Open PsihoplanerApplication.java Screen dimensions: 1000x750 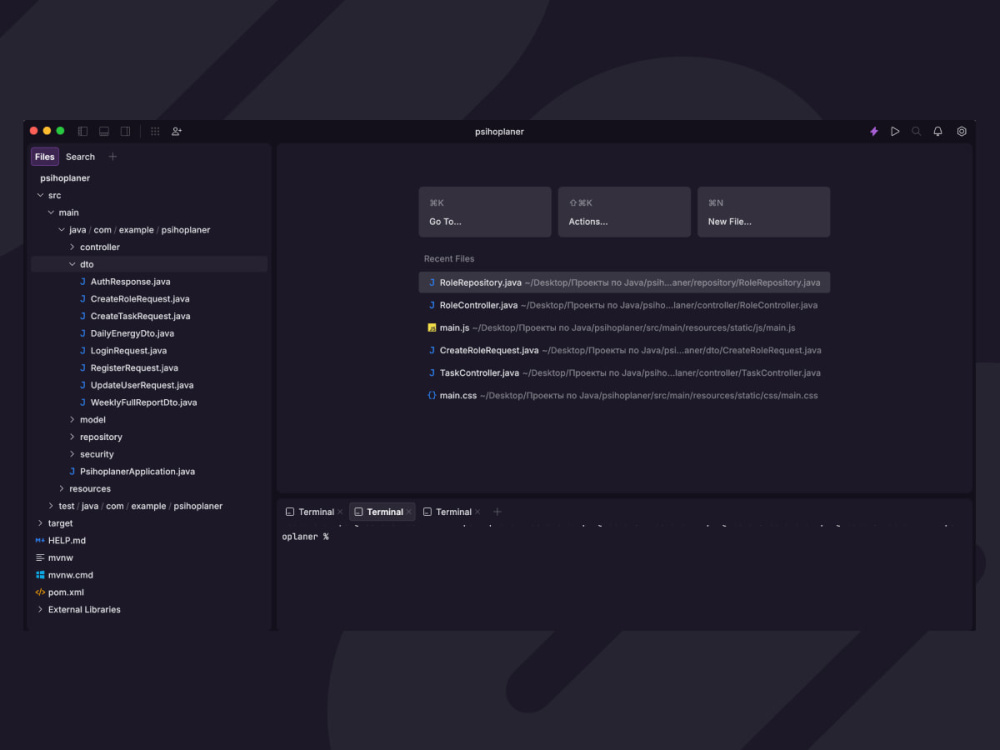[137, 471]
